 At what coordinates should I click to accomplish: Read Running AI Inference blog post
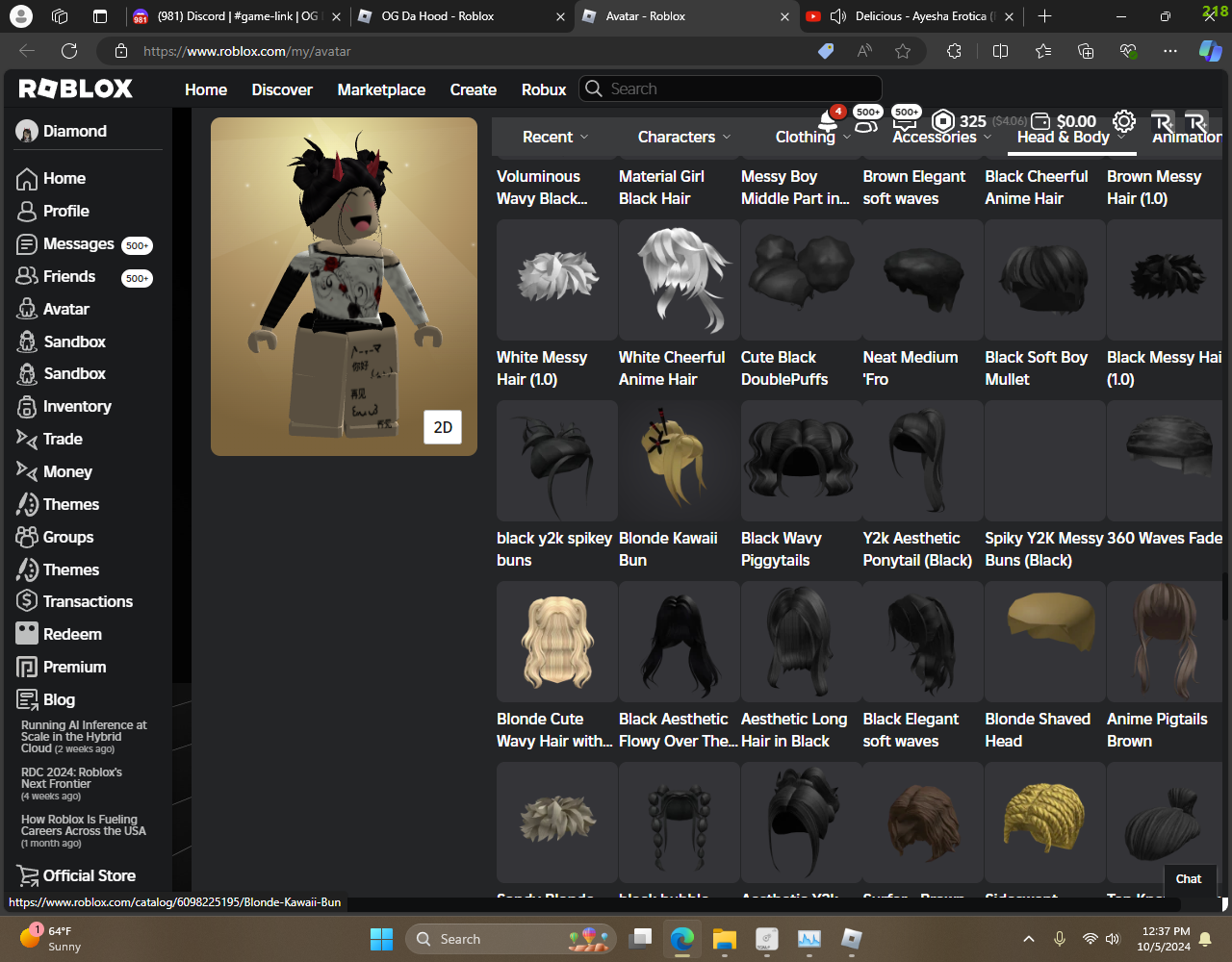click(x=85, y=737)
